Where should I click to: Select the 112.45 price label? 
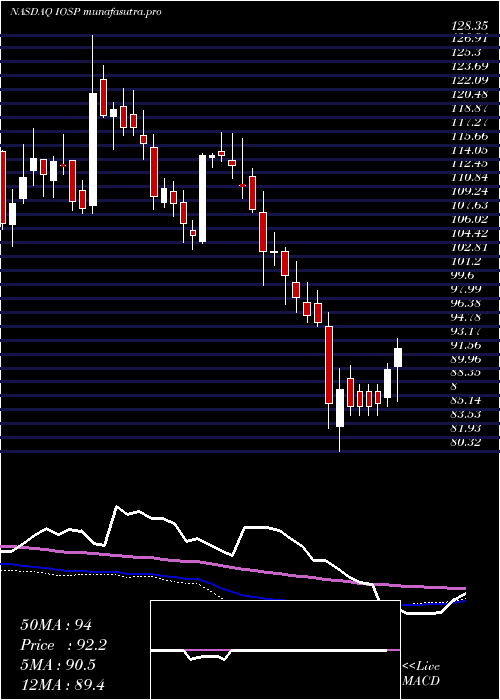click(472, 163)
